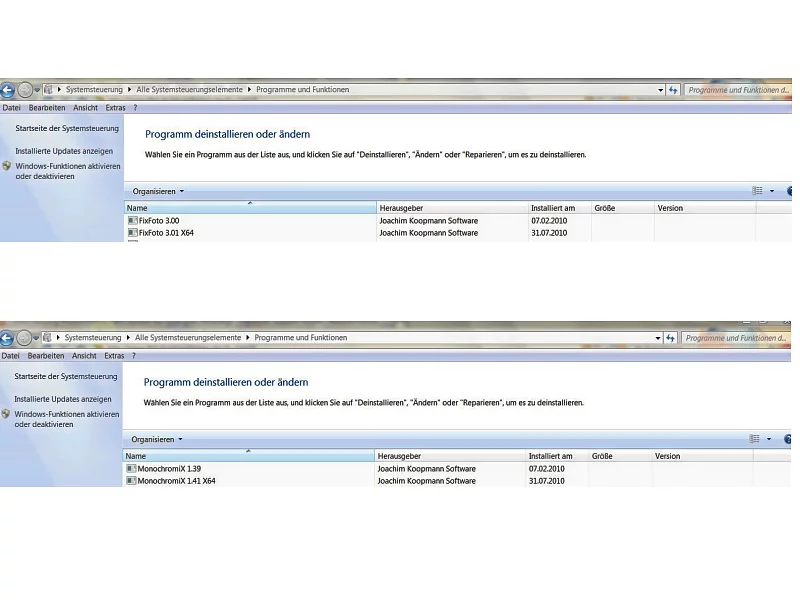The height and width of the screenshot is (600, 800).
Task: Open the view mode dropdown arrow in the upper window
Action: (x=772, y=191)
